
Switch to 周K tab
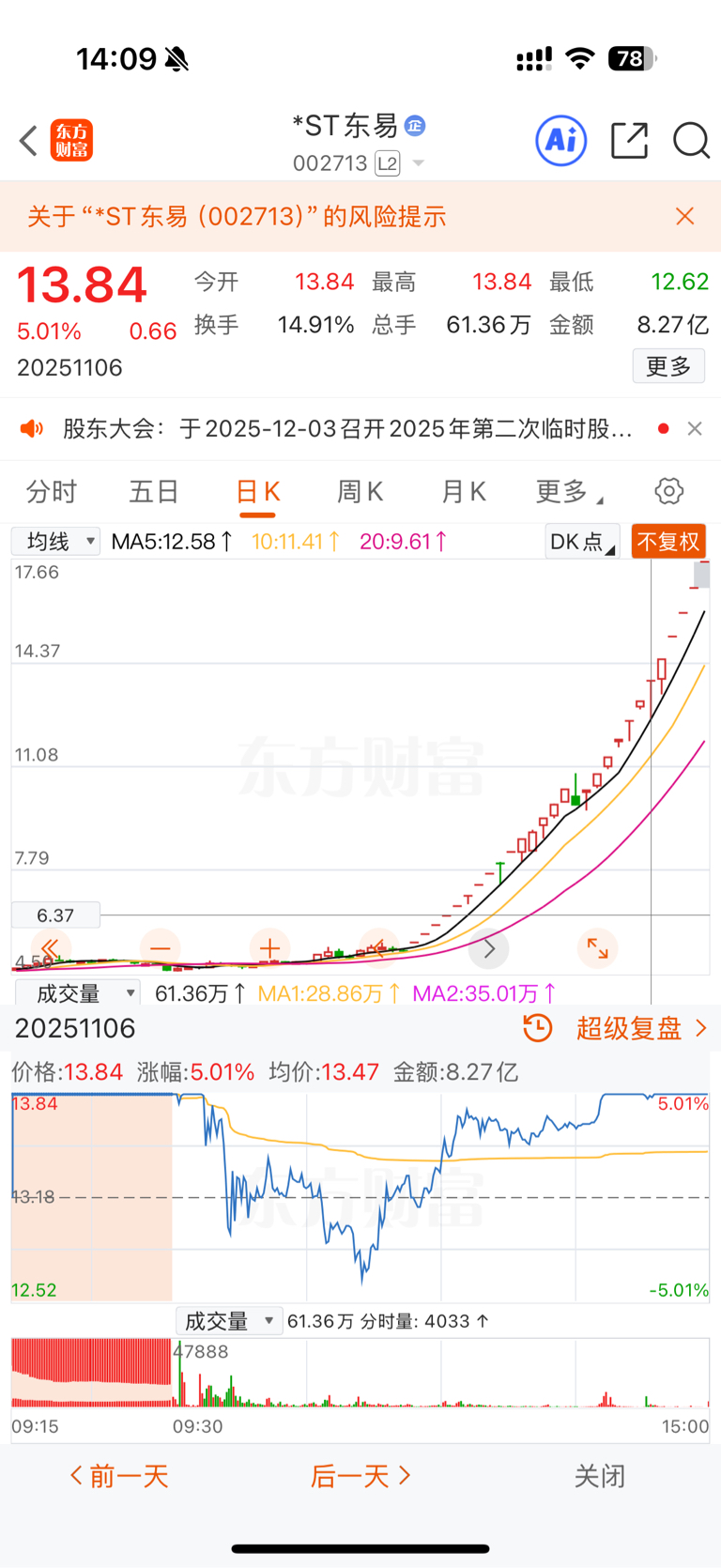coord(360,491)
